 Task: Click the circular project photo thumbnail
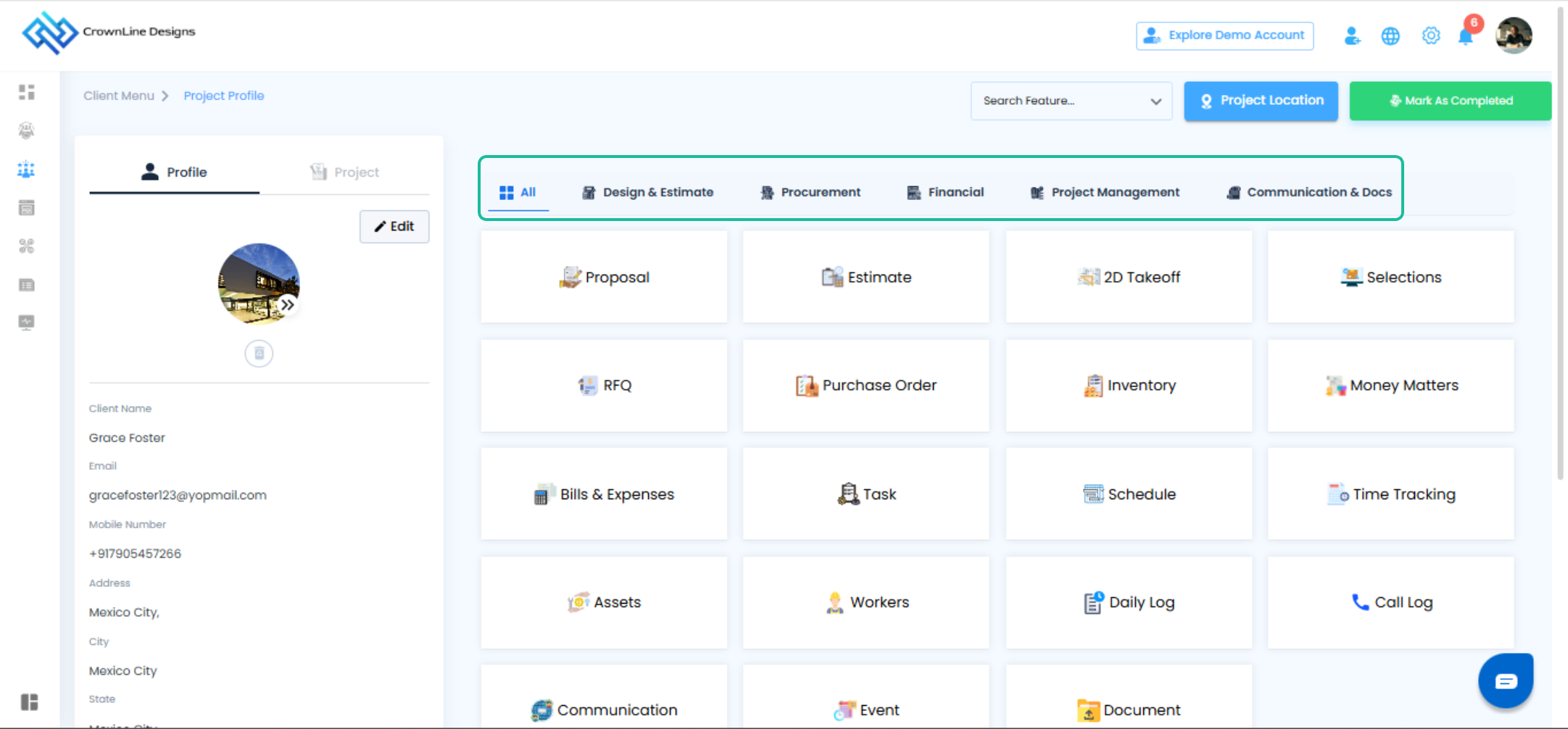point(259,283)
